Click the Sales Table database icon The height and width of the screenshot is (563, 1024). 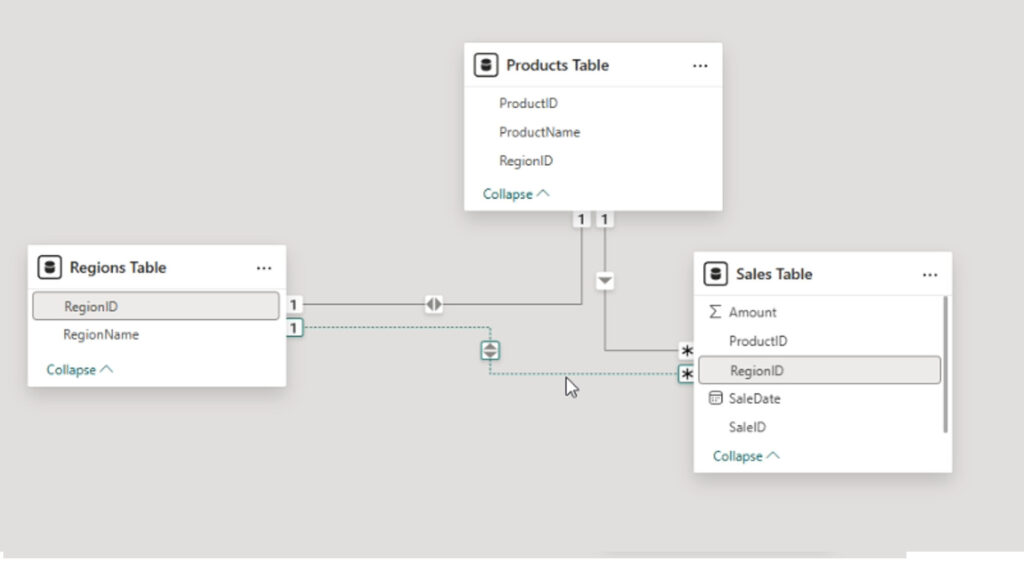(715, 274)
